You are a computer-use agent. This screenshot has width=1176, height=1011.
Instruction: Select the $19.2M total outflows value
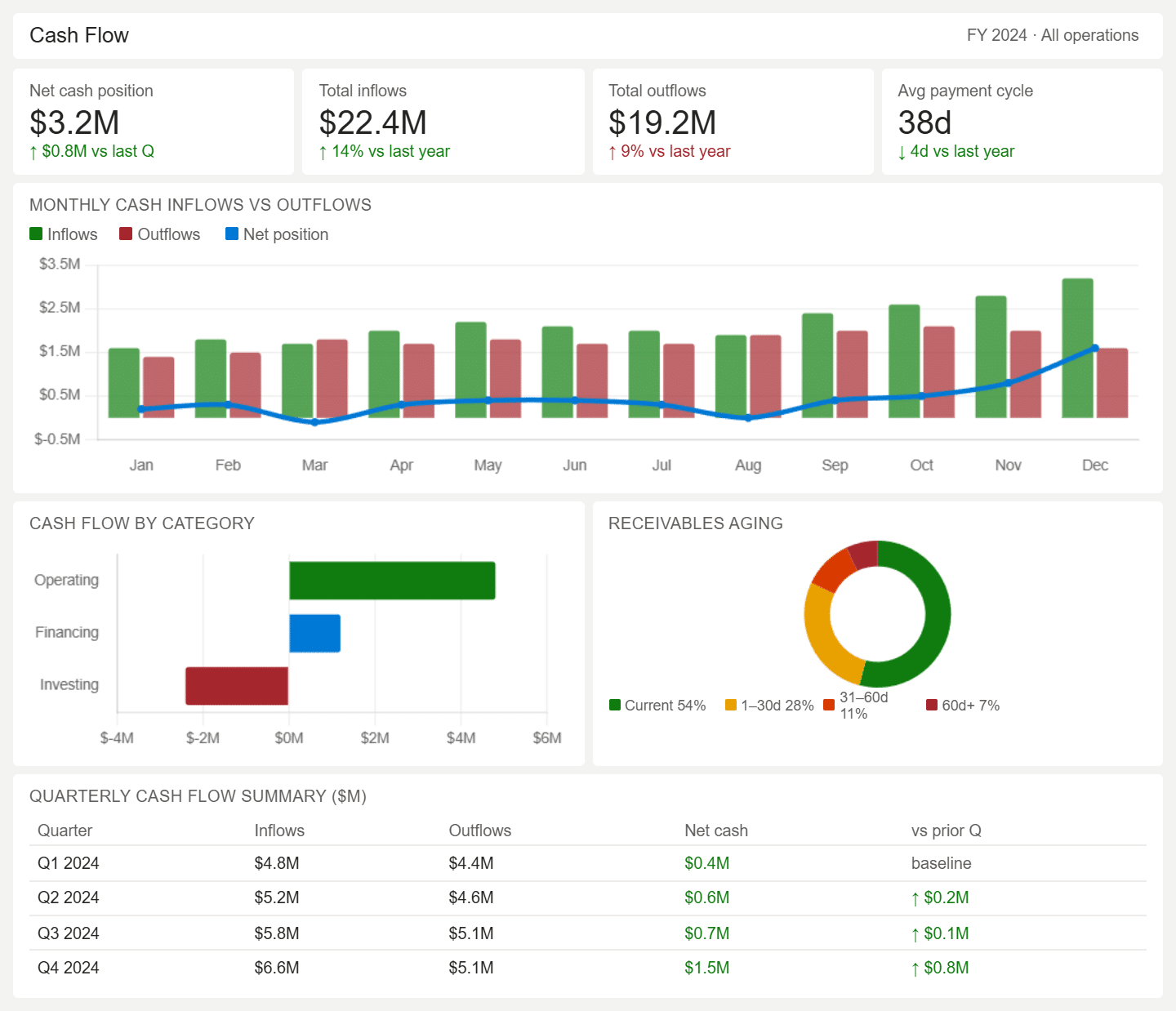click(x=662, y=122)
